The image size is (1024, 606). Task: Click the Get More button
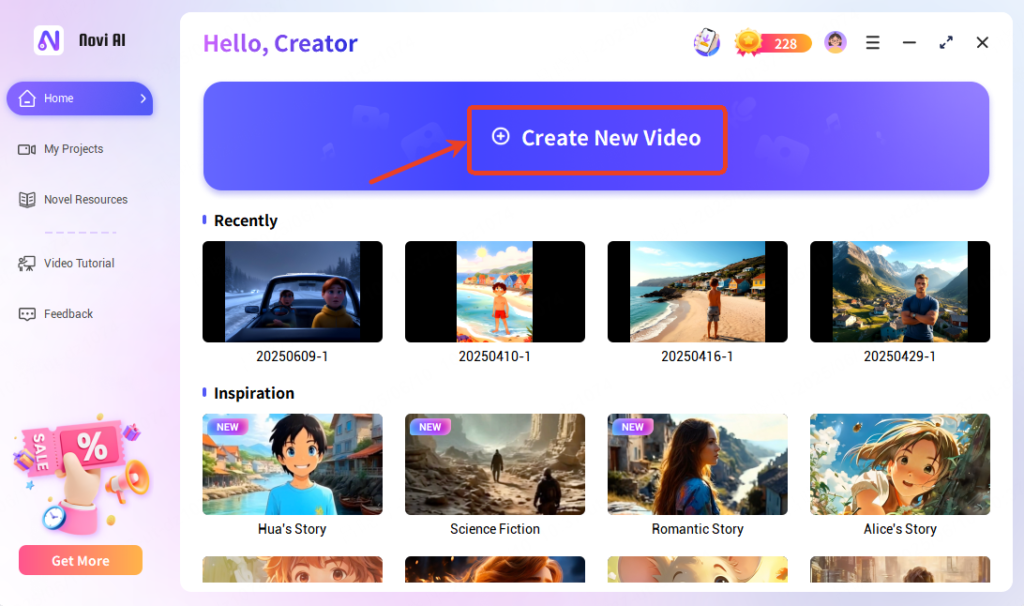pos(80,561)
